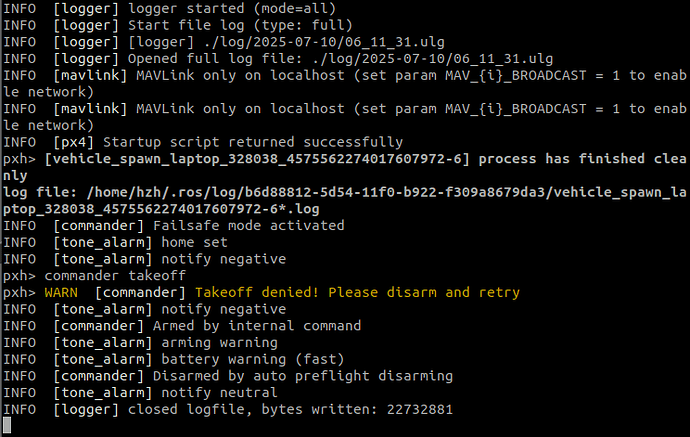Click the 'process has finished' bold message
The width and height of the screenshot is (690, 437).
coord(561,158)
